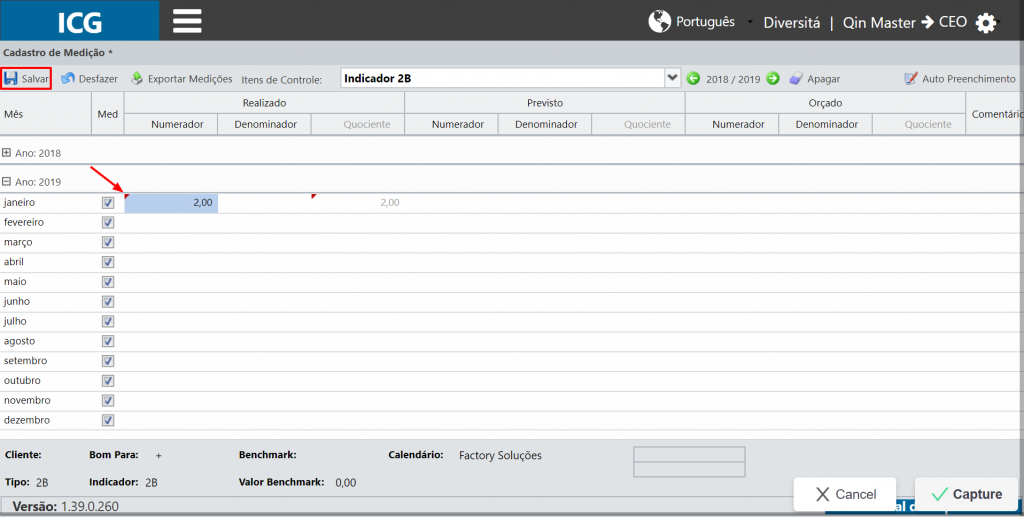The height and width of the screenshot is (517, 1024).
Task: Open the hamburger menu
Action: pyautogui.click(x=187, y=21)
